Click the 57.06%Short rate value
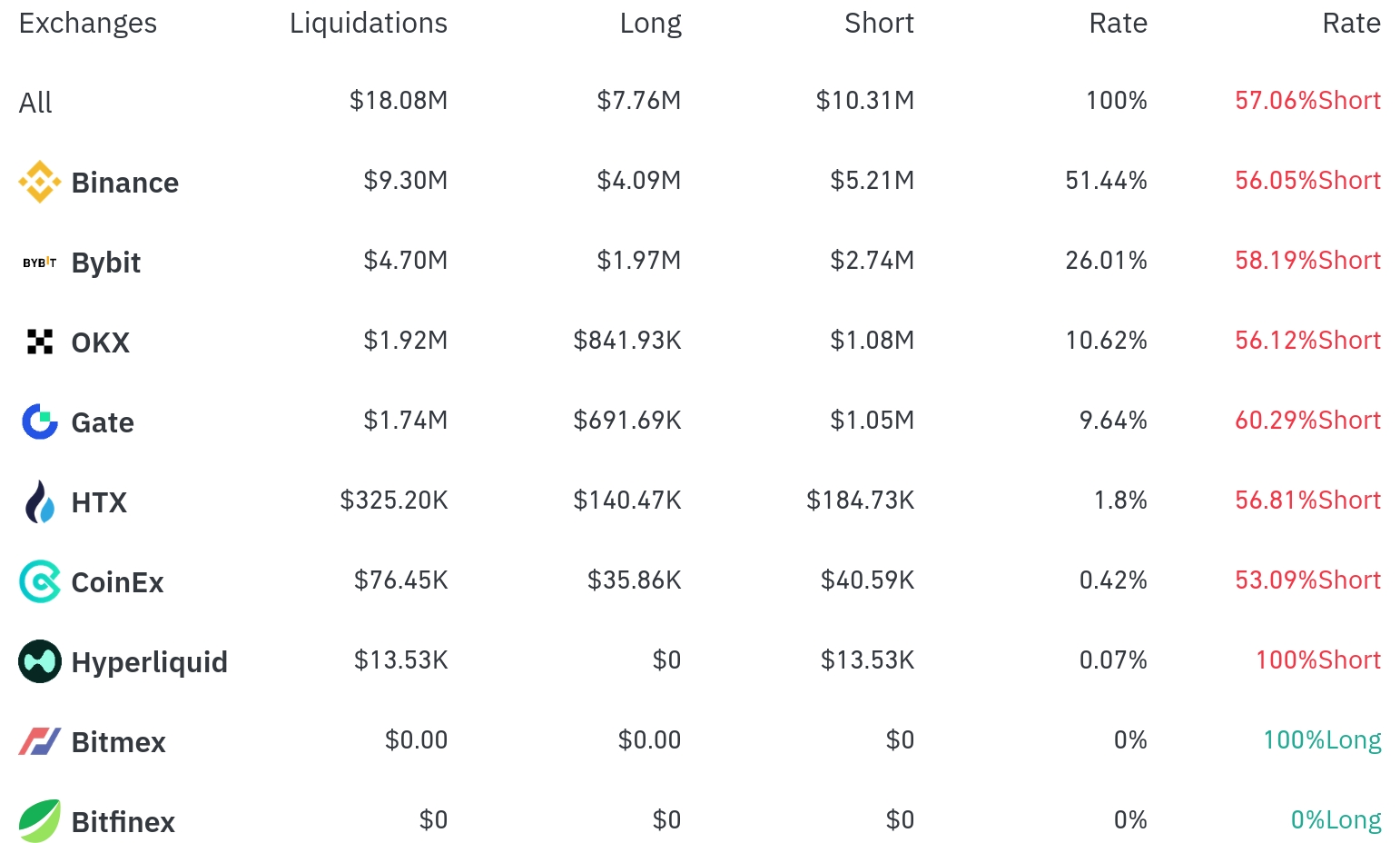This screenshot has width=1400, height=843. click(x=1307, y=100)
